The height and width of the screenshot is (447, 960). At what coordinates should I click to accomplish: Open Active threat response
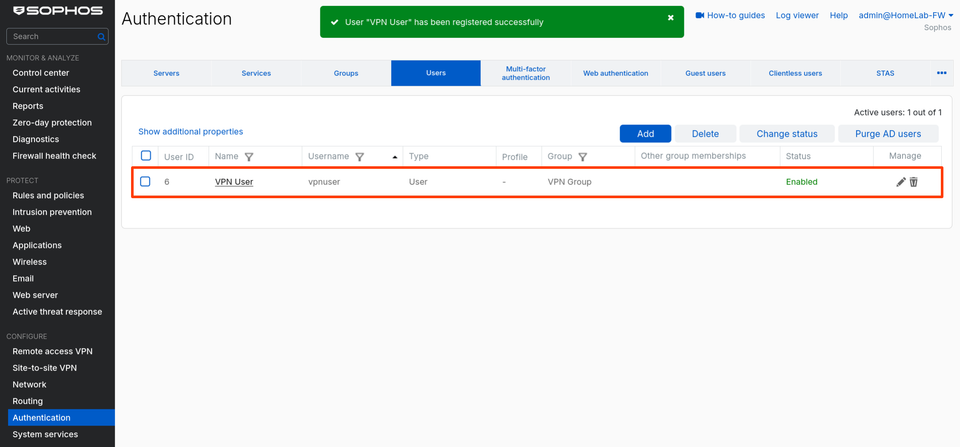tap(58, 311)
